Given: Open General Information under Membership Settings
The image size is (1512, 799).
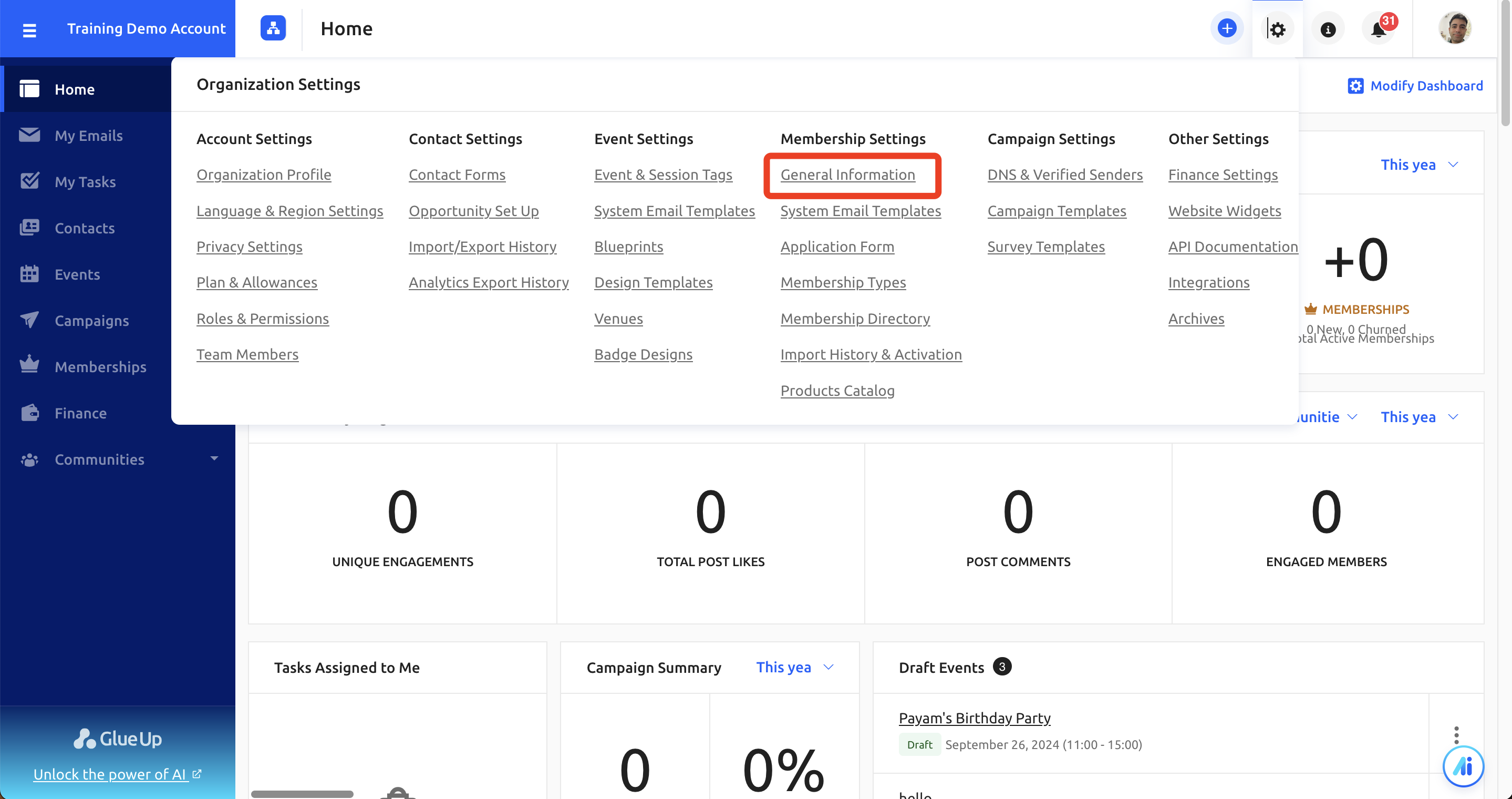Looking at the screenshot, I should point(847,175).
